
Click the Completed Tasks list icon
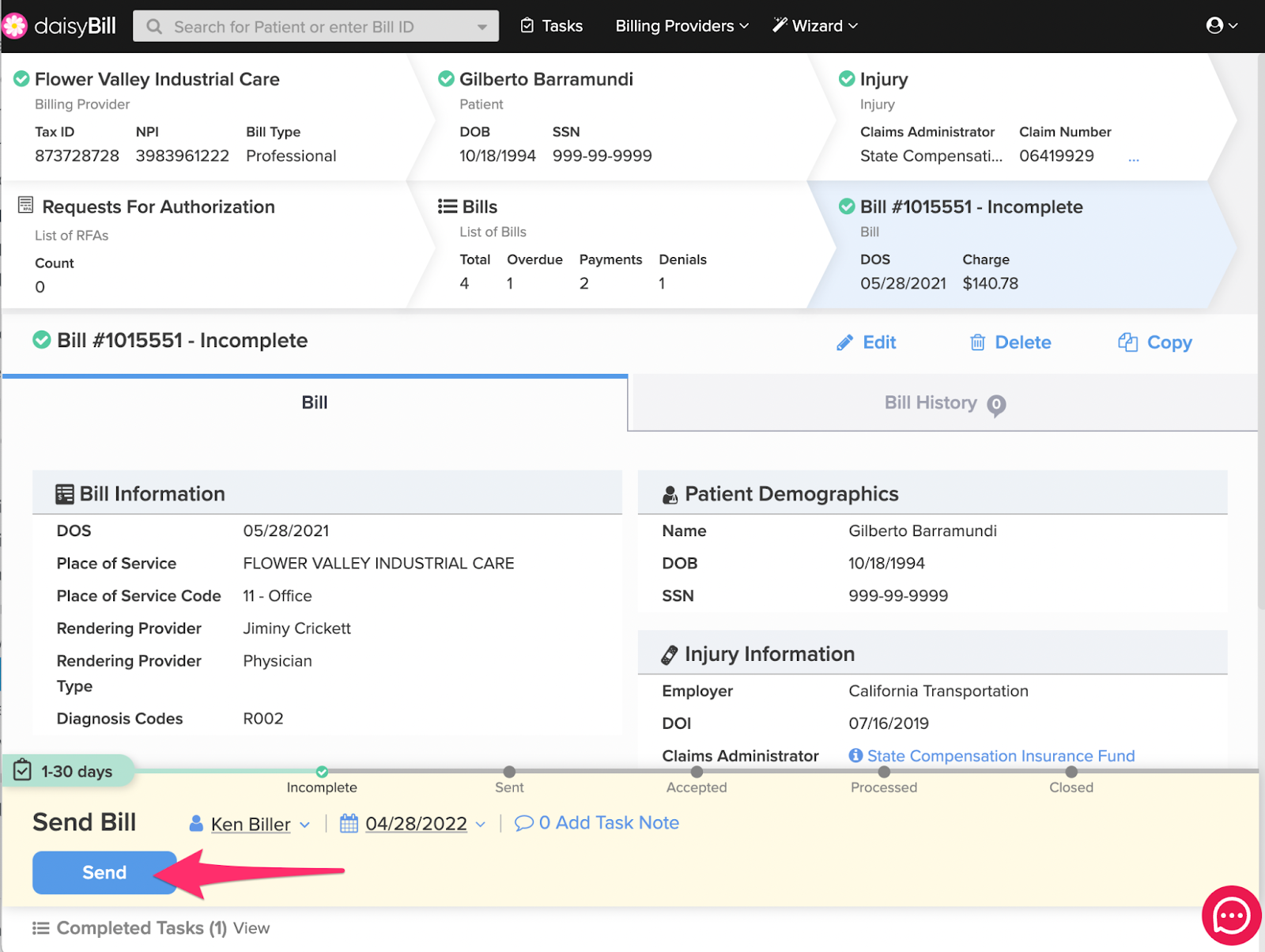coord(41,928)
